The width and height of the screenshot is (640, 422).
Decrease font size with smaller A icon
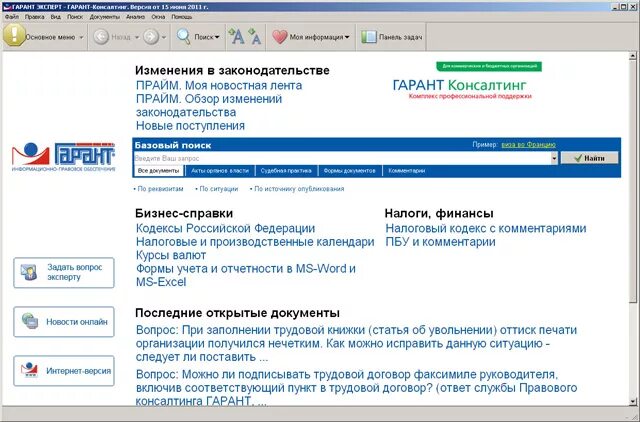(x=255, y=36)
